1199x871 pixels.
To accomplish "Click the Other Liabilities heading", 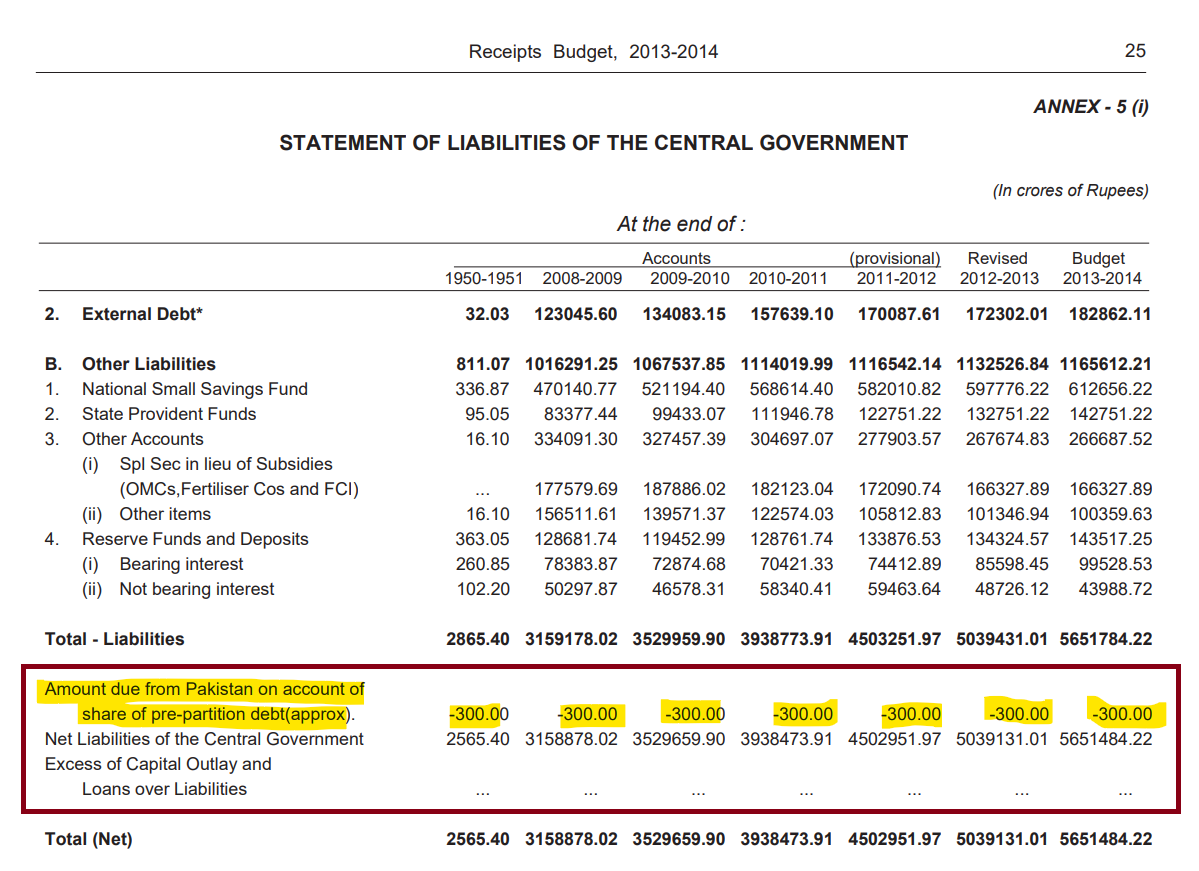I will click(148, 364).
